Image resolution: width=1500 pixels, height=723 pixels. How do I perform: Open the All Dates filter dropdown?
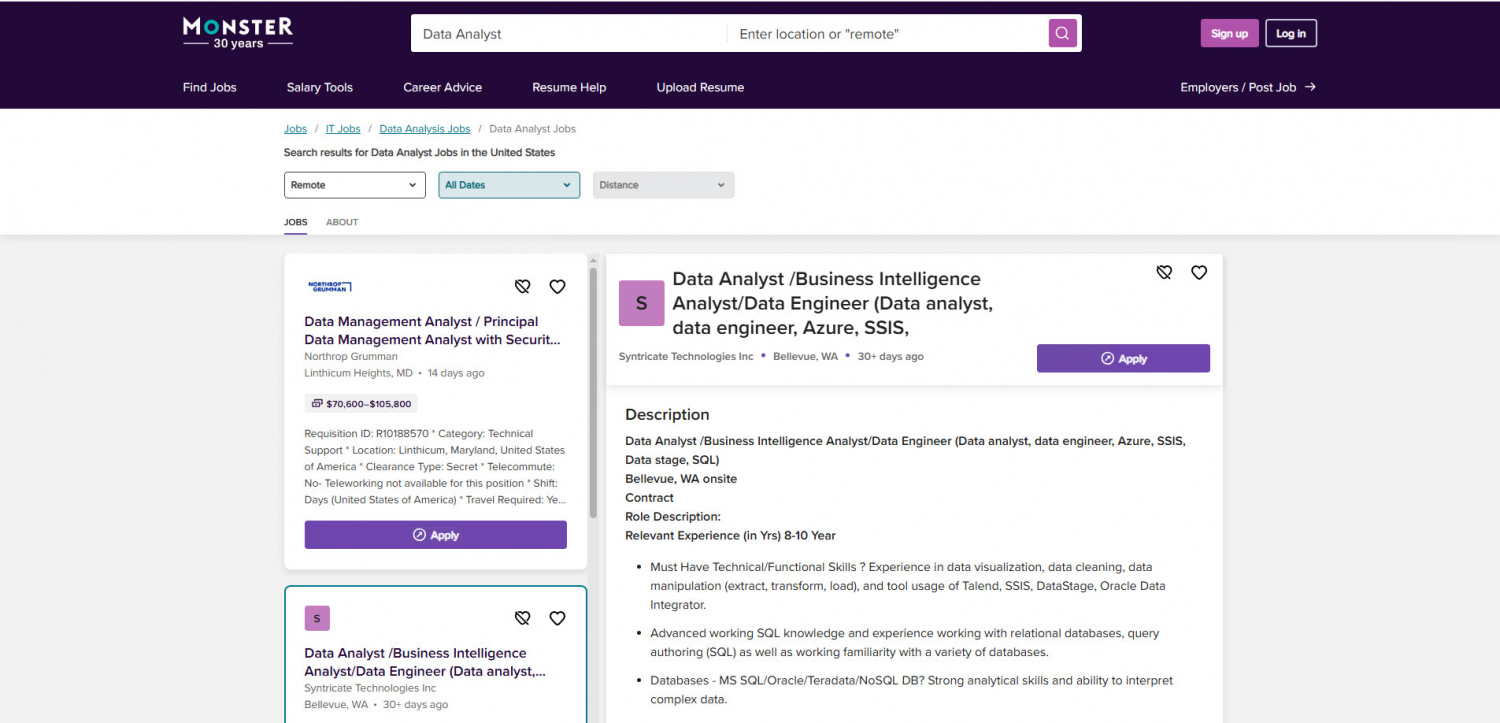pos(509,185)
